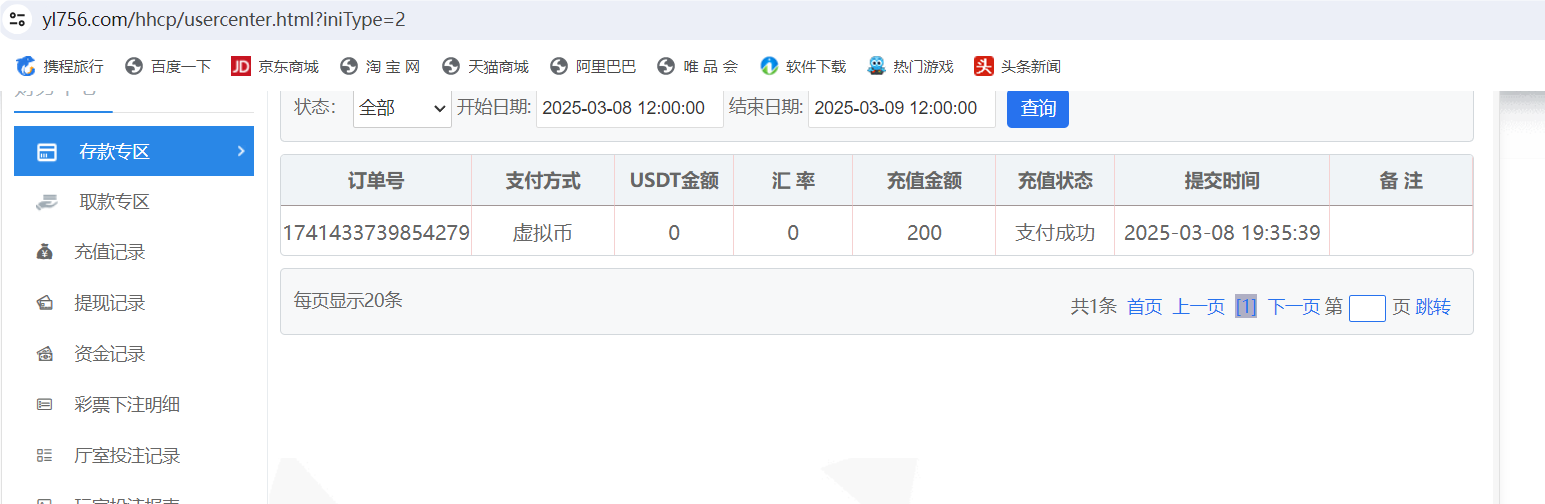Open the 阿里巴巴 bookmark
Screen dimensions: 1545x504
pyautogui.click(x=593, y=67)
